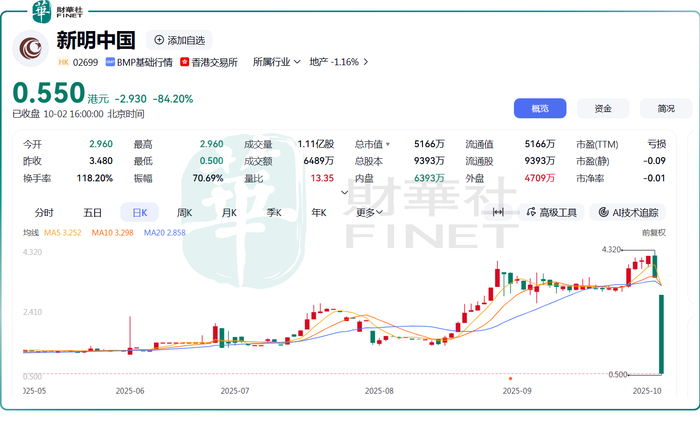Viewport: 700px width, 421px height.
Task: Open the 更多 chart period dropdown
Action: (369, 213)
